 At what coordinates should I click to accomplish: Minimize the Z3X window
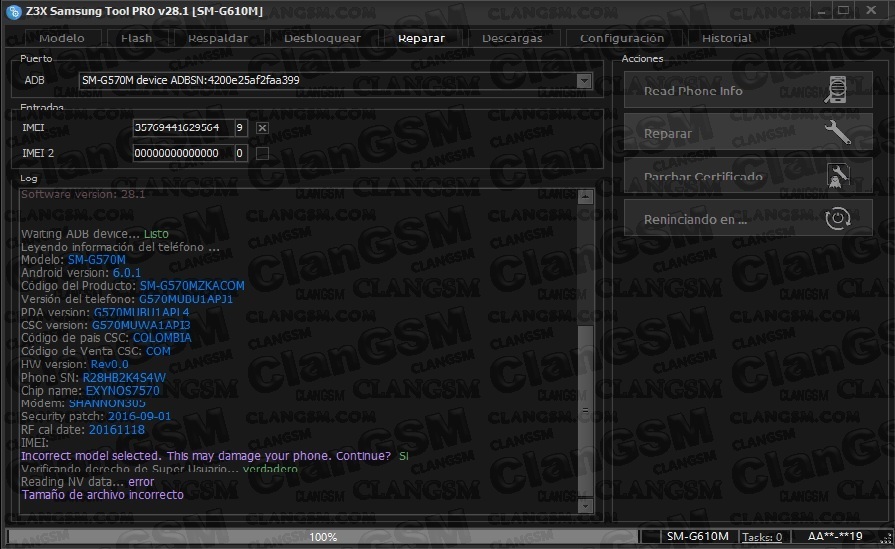(821, 10)
